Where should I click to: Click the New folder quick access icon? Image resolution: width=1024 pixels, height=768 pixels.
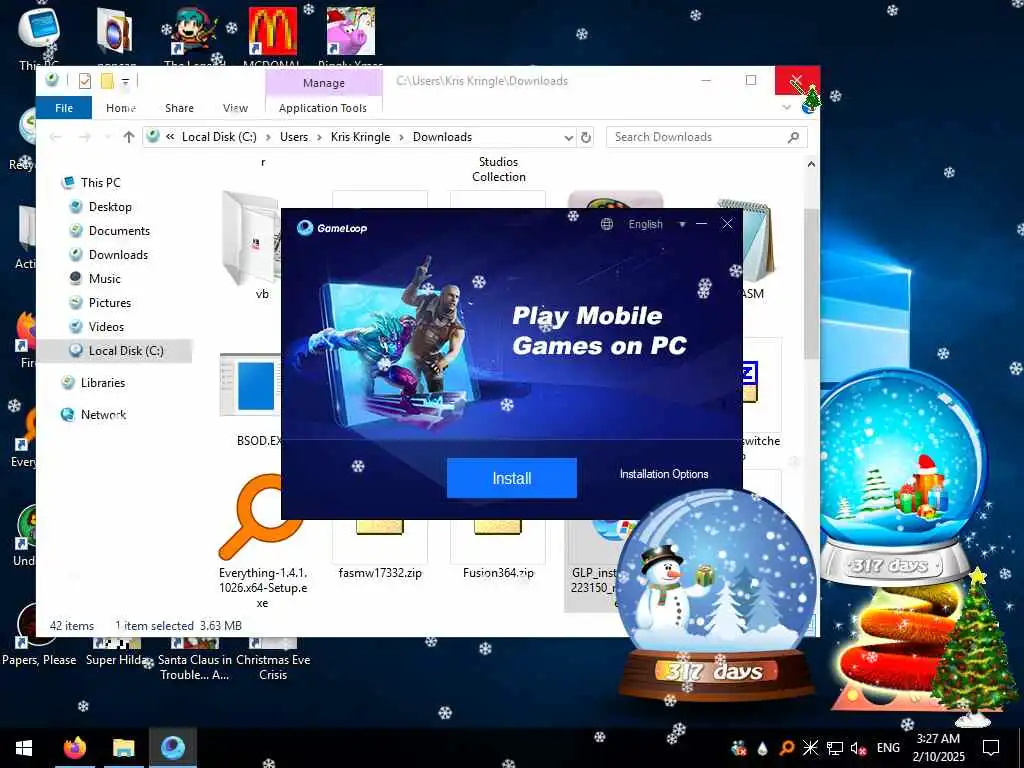click(107, 81)
